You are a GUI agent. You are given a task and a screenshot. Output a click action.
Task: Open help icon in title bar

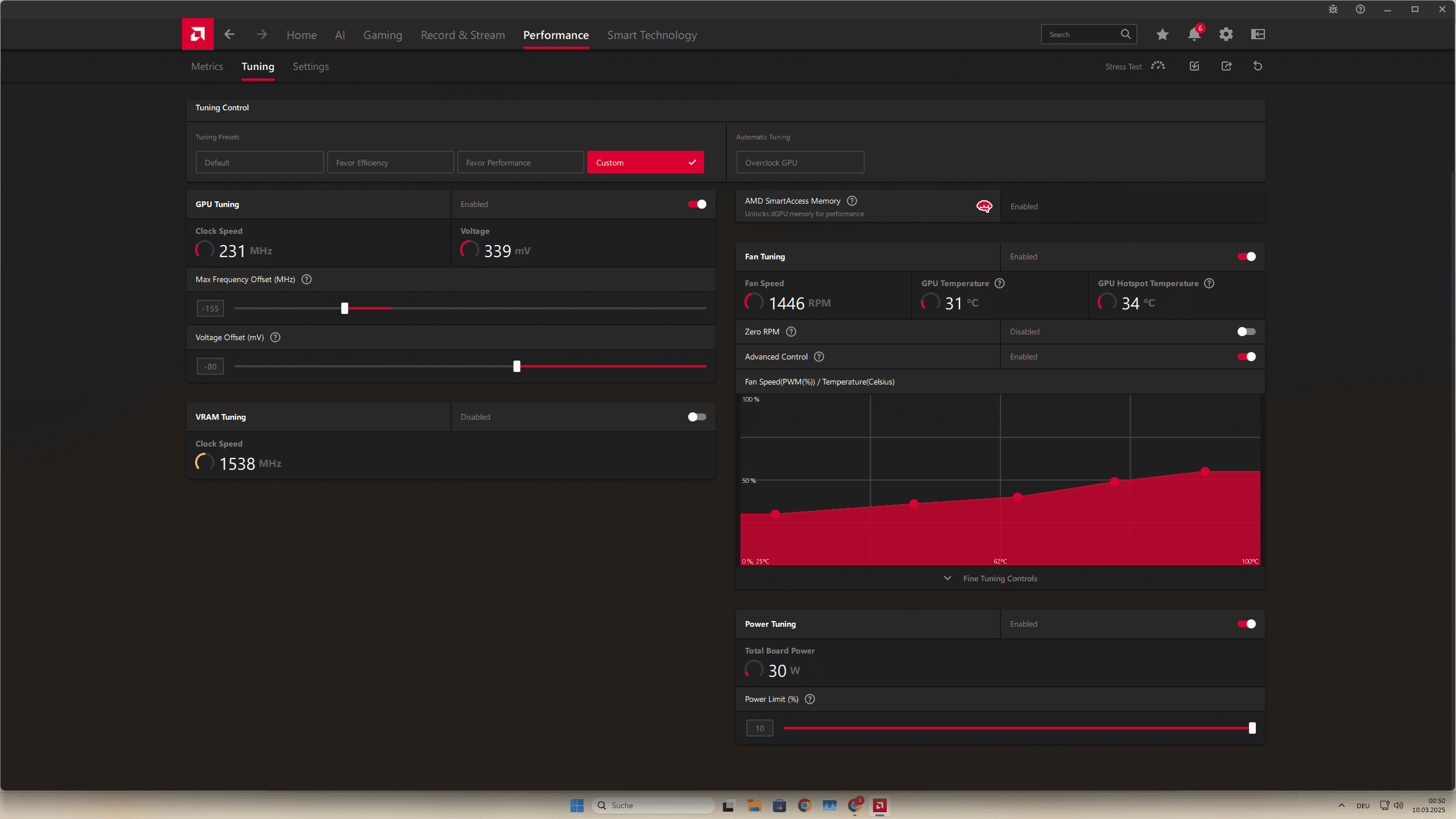pos(1360,9)
